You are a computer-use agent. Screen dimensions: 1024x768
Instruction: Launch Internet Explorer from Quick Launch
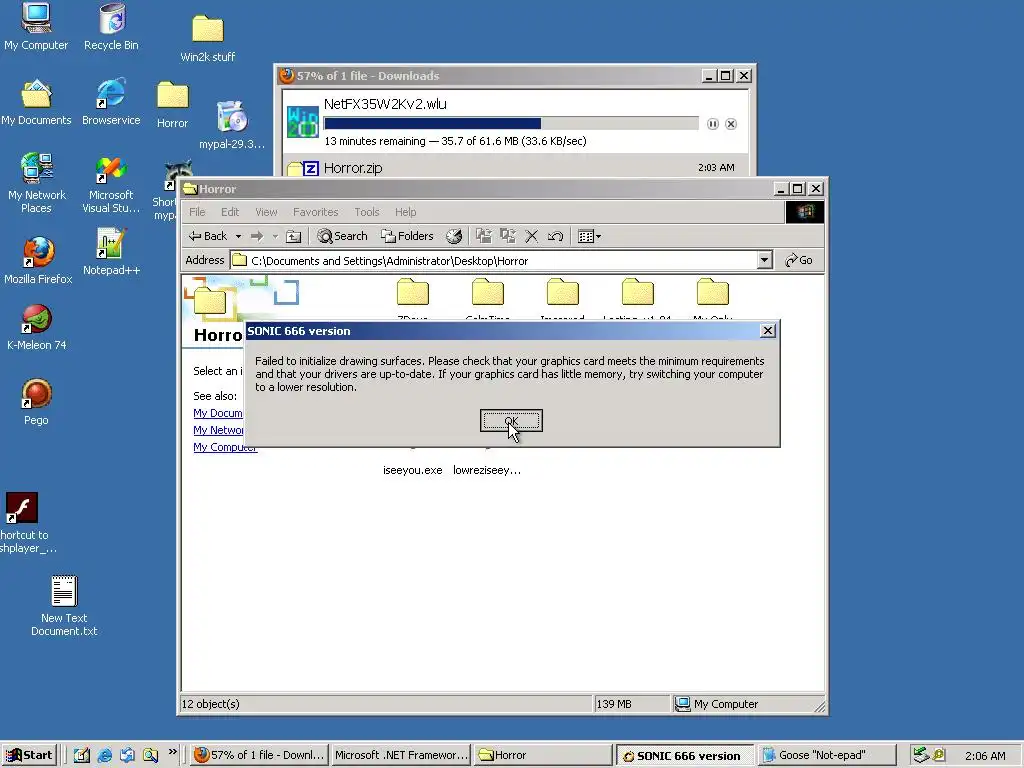pos(104,755)
